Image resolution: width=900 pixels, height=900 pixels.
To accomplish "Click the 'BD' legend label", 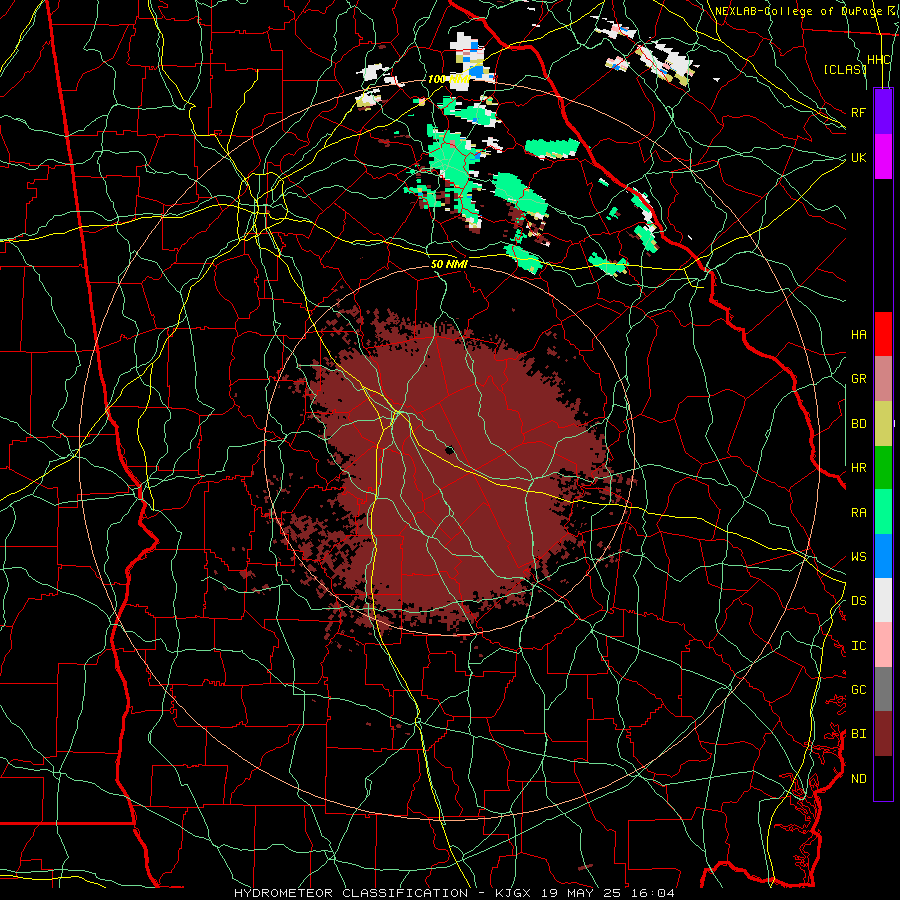I will coord(858,424).
